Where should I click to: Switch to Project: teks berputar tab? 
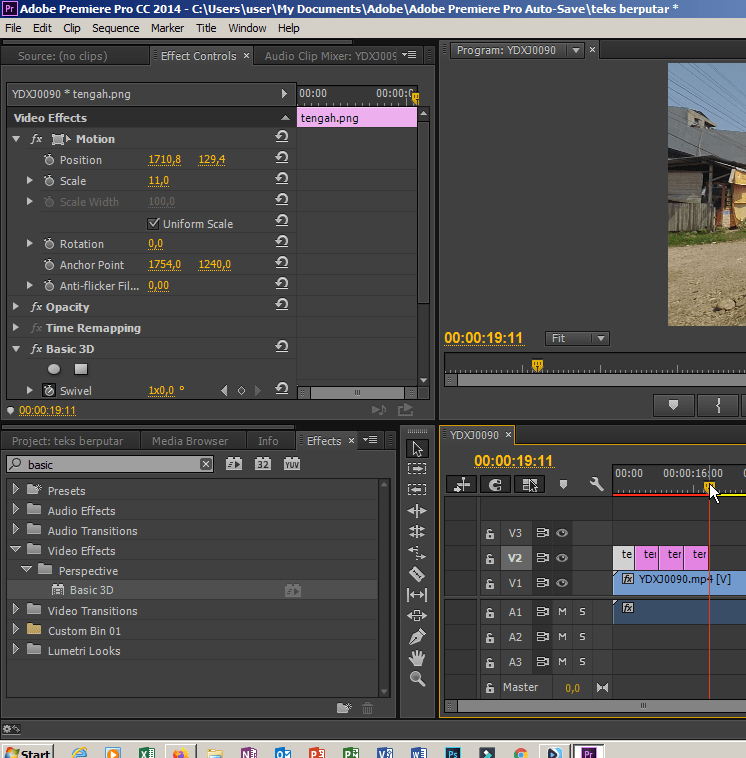point(67,441)
